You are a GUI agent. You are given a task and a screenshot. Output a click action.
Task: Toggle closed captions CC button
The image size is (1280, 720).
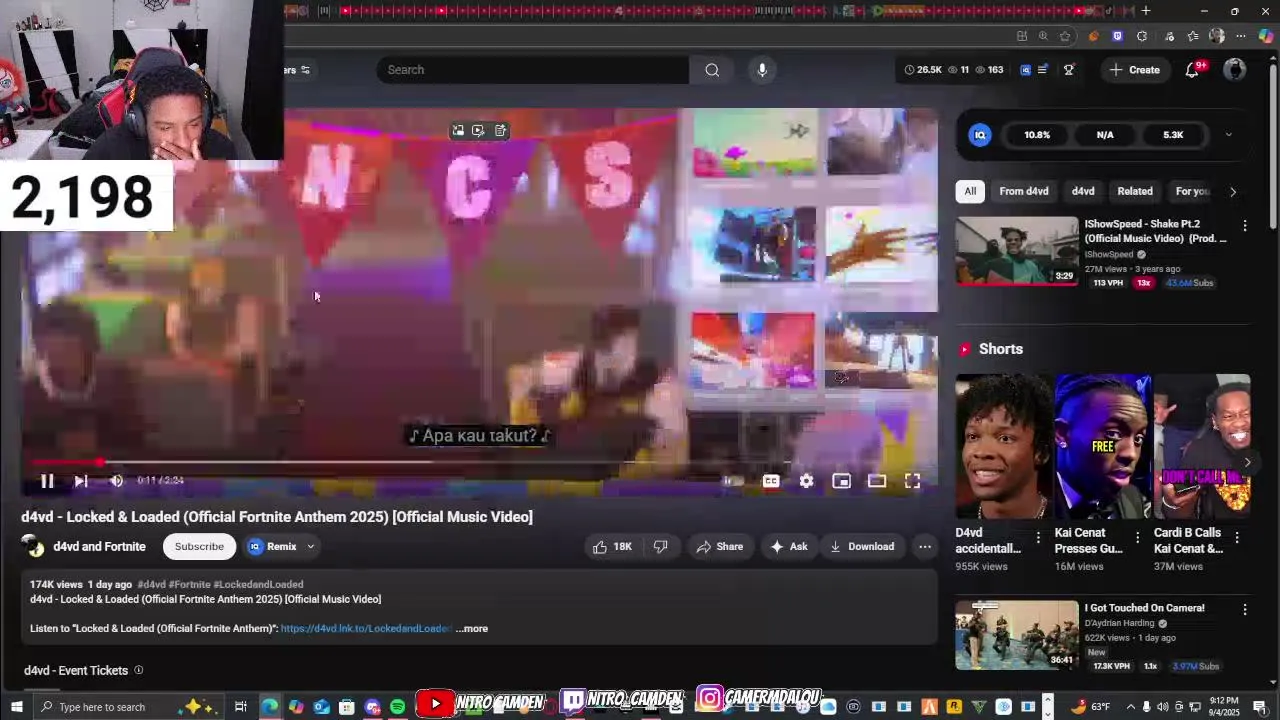point(771,481)
